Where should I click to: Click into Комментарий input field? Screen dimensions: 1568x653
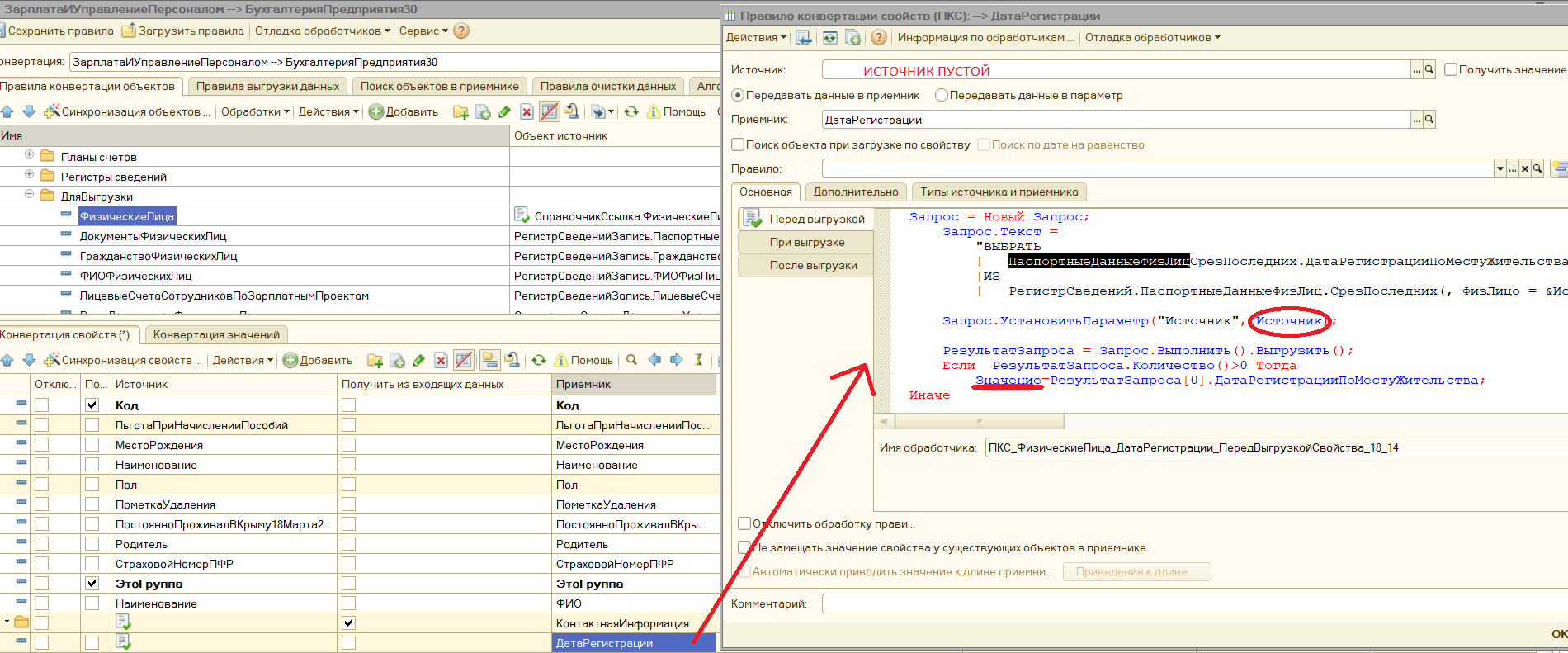pyautogui.click(x=1194, y=603)
